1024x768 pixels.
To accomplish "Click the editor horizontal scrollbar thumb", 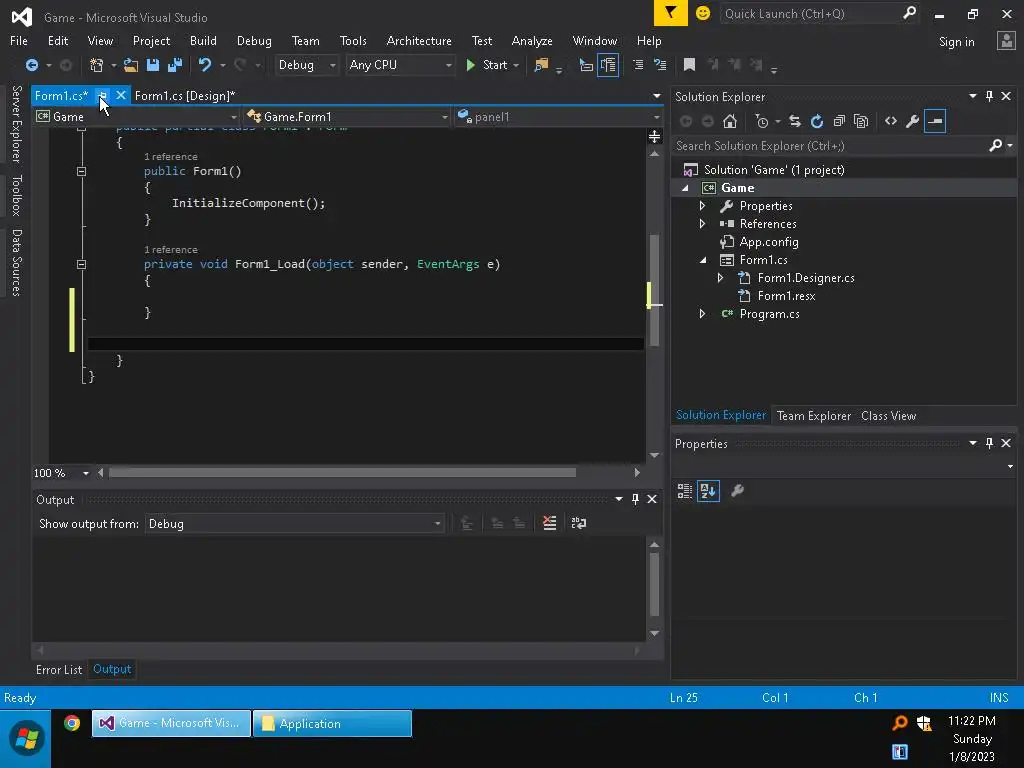I will pyautogui.click(x=343, y=472).
